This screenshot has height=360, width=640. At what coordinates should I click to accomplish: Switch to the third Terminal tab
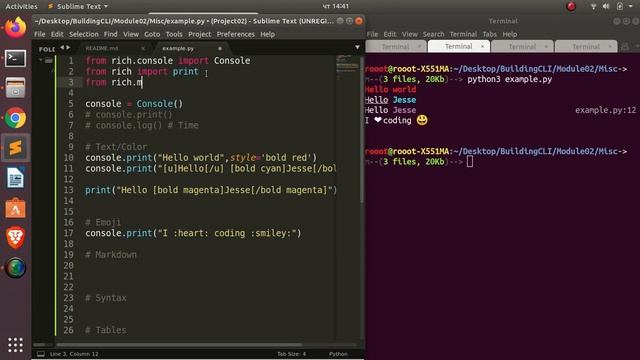coord(522,47)
